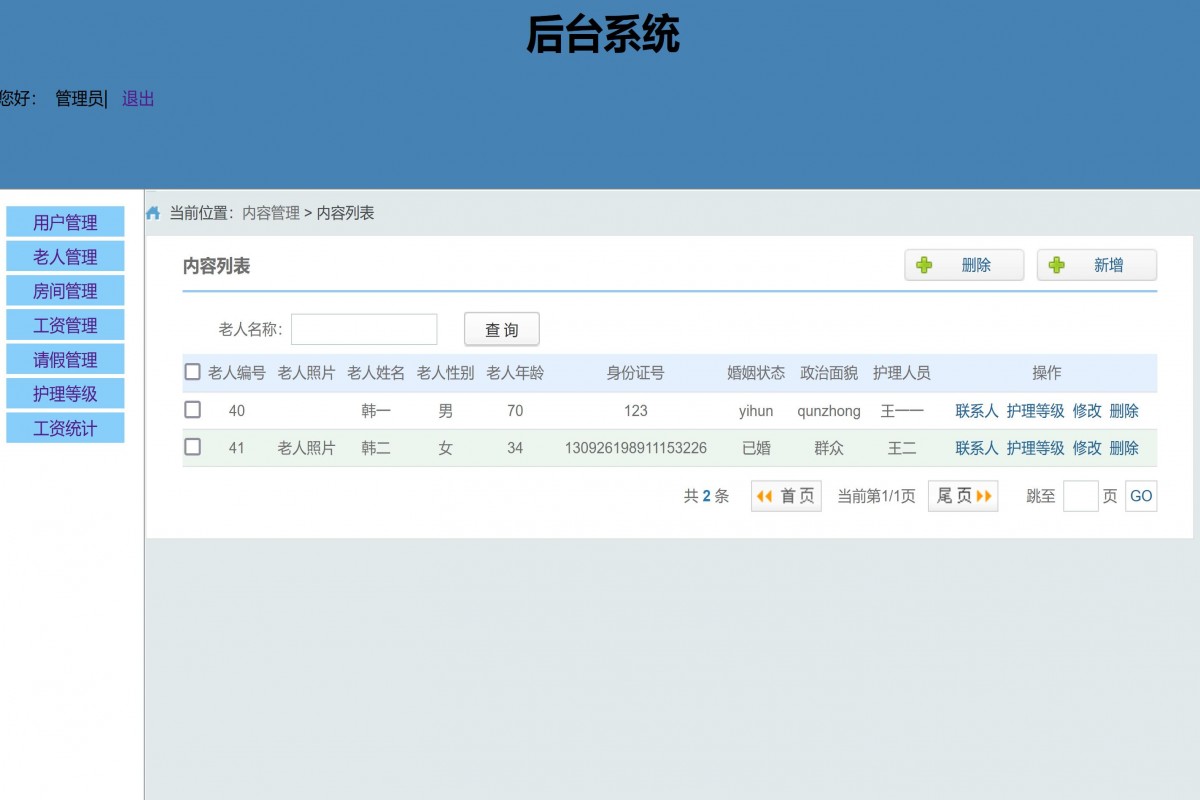This screenshot has height=800, width=1200.
Task: Click the green plus icon beside 新增
Action: click(x=1056, y=264)
